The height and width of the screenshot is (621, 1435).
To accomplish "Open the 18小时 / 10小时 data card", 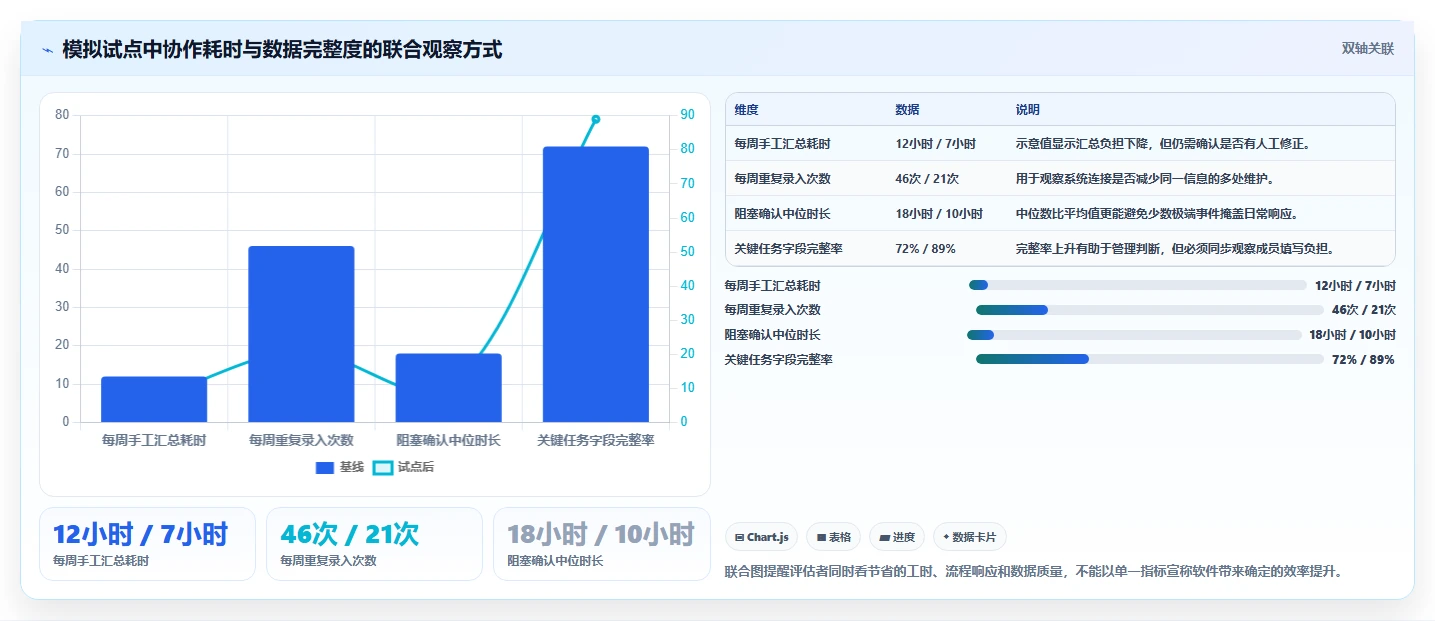I will pos(601,544).
